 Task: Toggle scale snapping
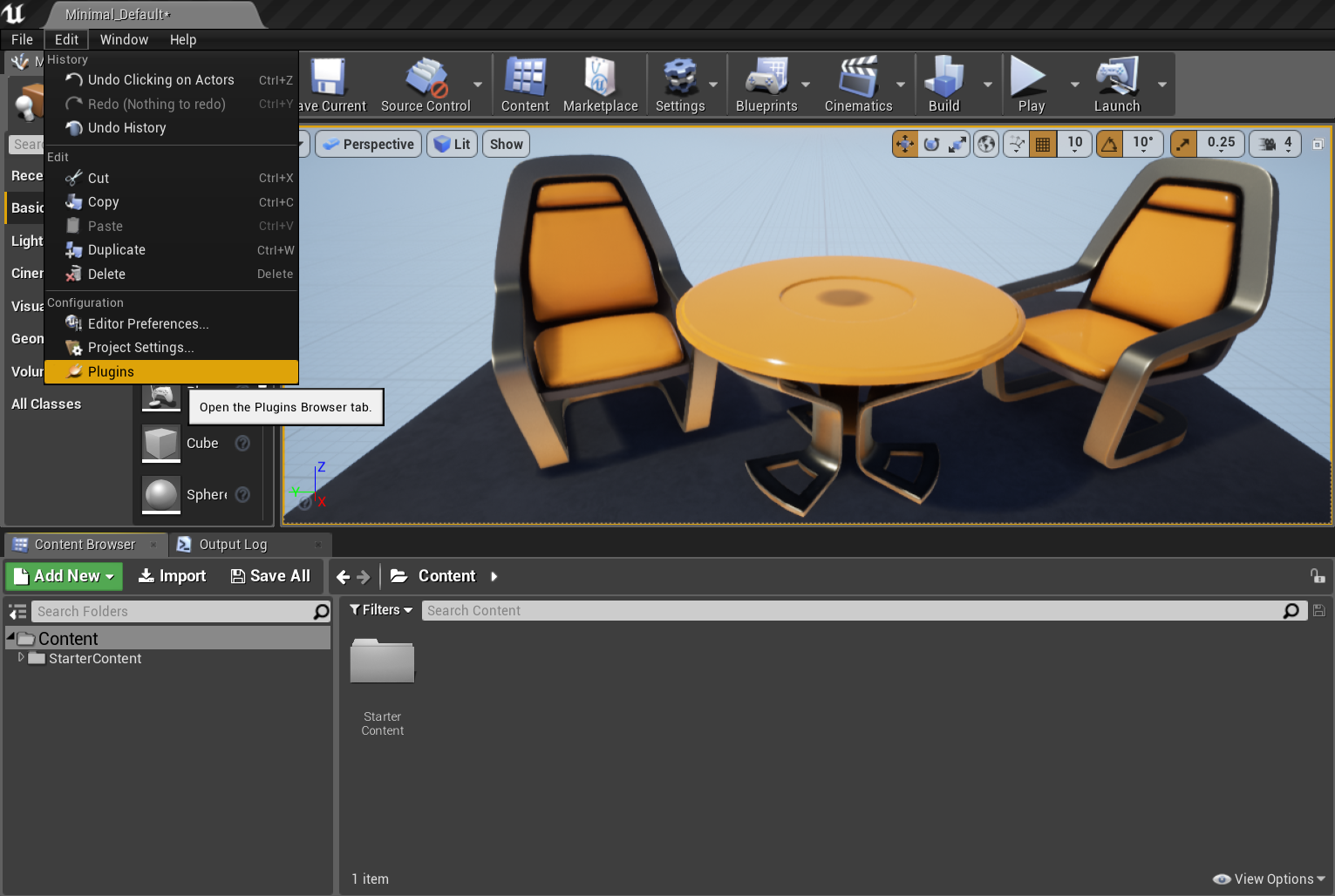[1183, 144]
